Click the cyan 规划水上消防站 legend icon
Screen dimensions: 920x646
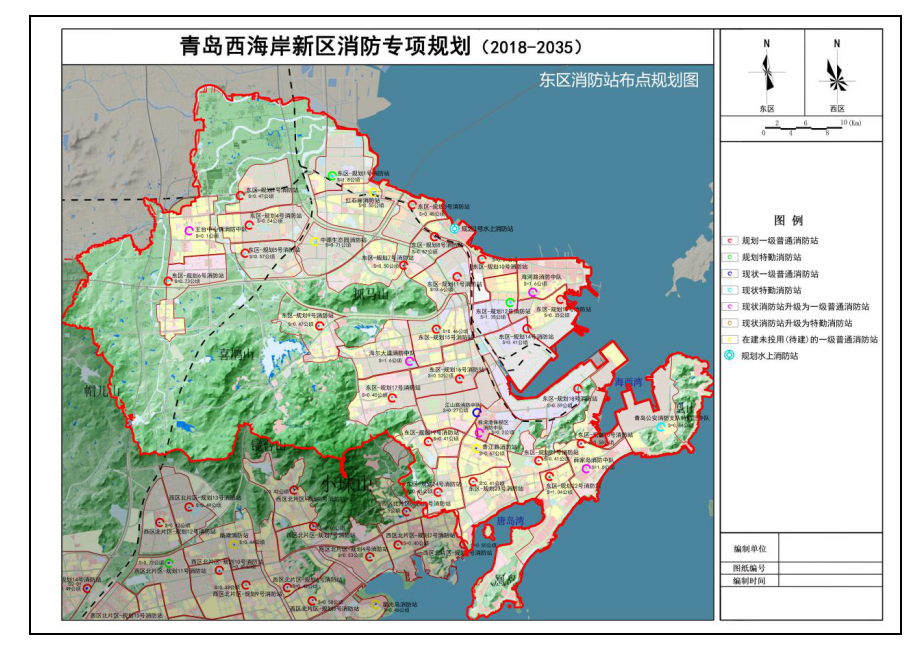pos(731,355)
